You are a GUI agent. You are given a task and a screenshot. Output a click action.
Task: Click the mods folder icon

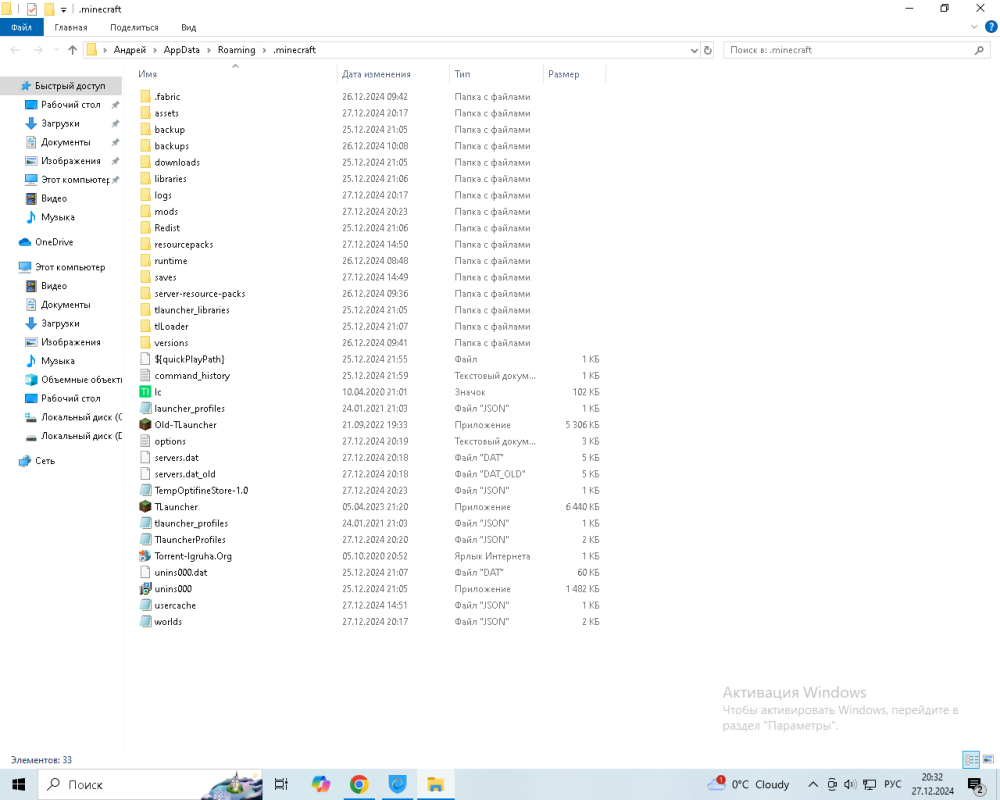[x=145, y=211]
